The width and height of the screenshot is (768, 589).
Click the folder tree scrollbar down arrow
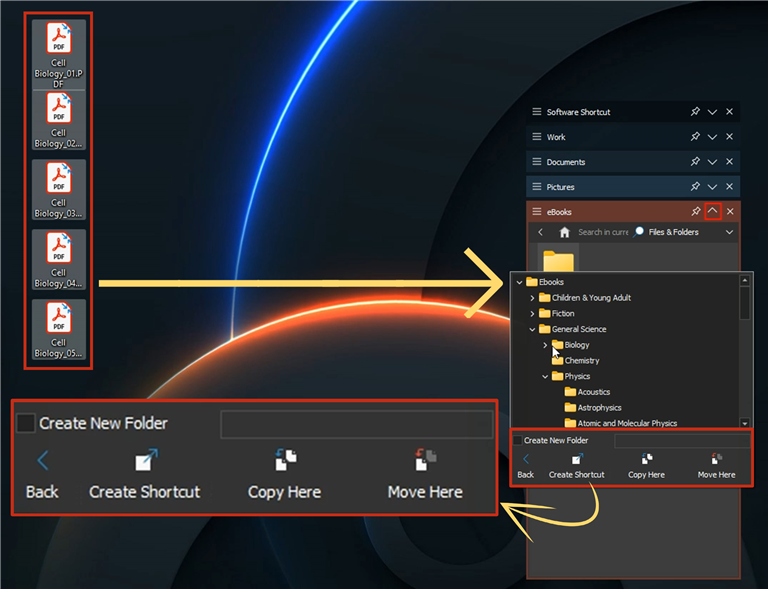(744, 423)
